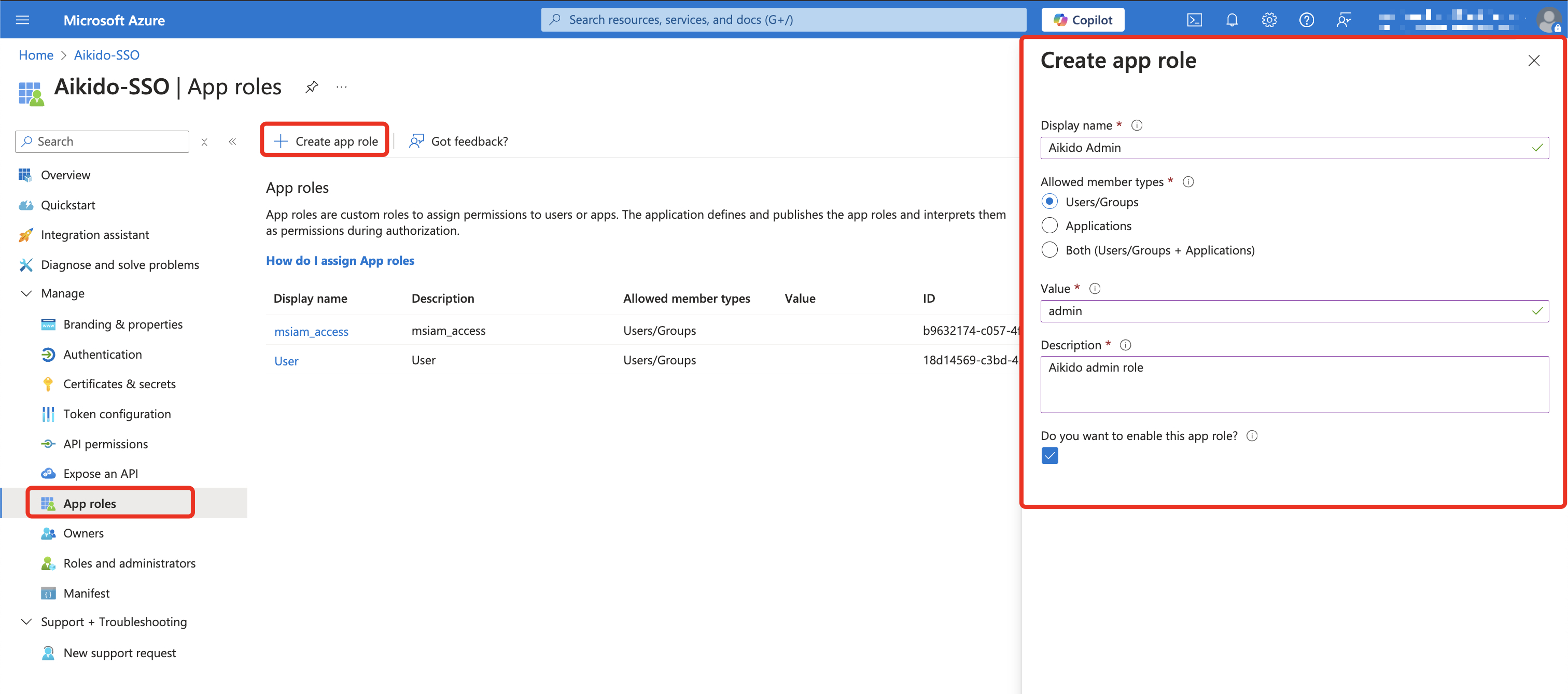Toggle the enable this app role checkbox

(1049, 456)
